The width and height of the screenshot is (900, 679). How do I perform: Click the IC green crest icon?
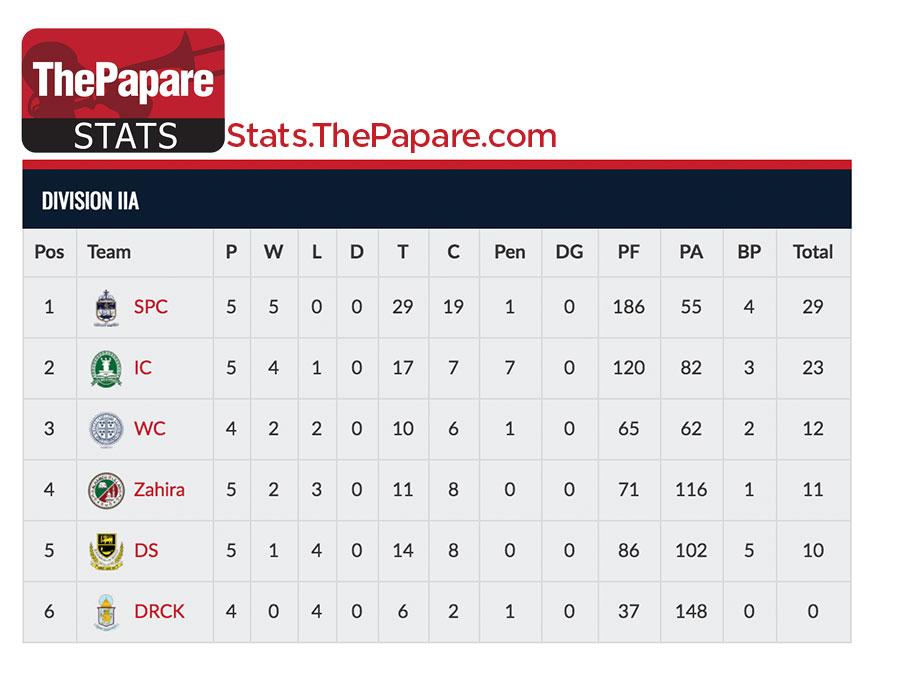[106, 368]
